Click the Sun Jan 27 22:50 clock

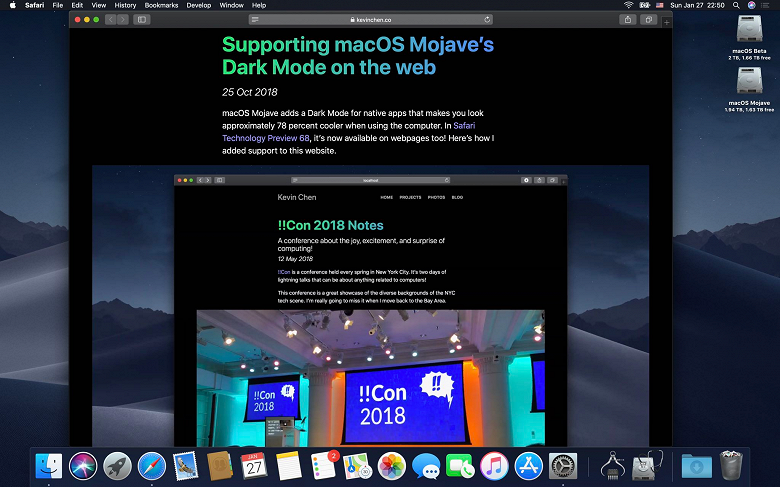tap(697, 5)
